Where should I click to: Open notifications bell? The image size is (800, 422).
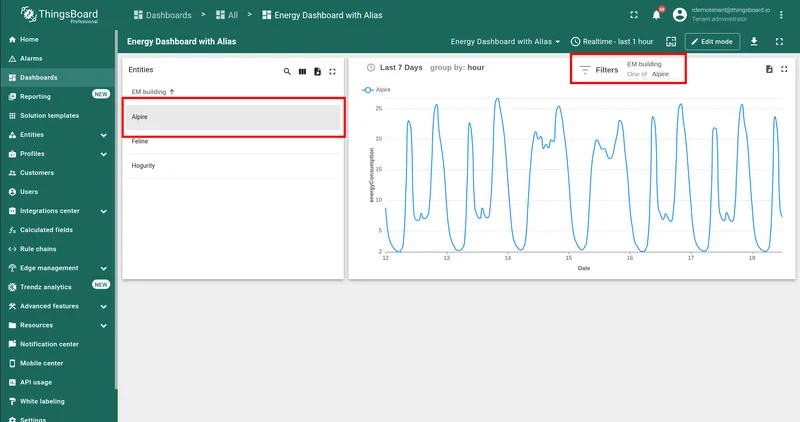[x=657, y=15]
